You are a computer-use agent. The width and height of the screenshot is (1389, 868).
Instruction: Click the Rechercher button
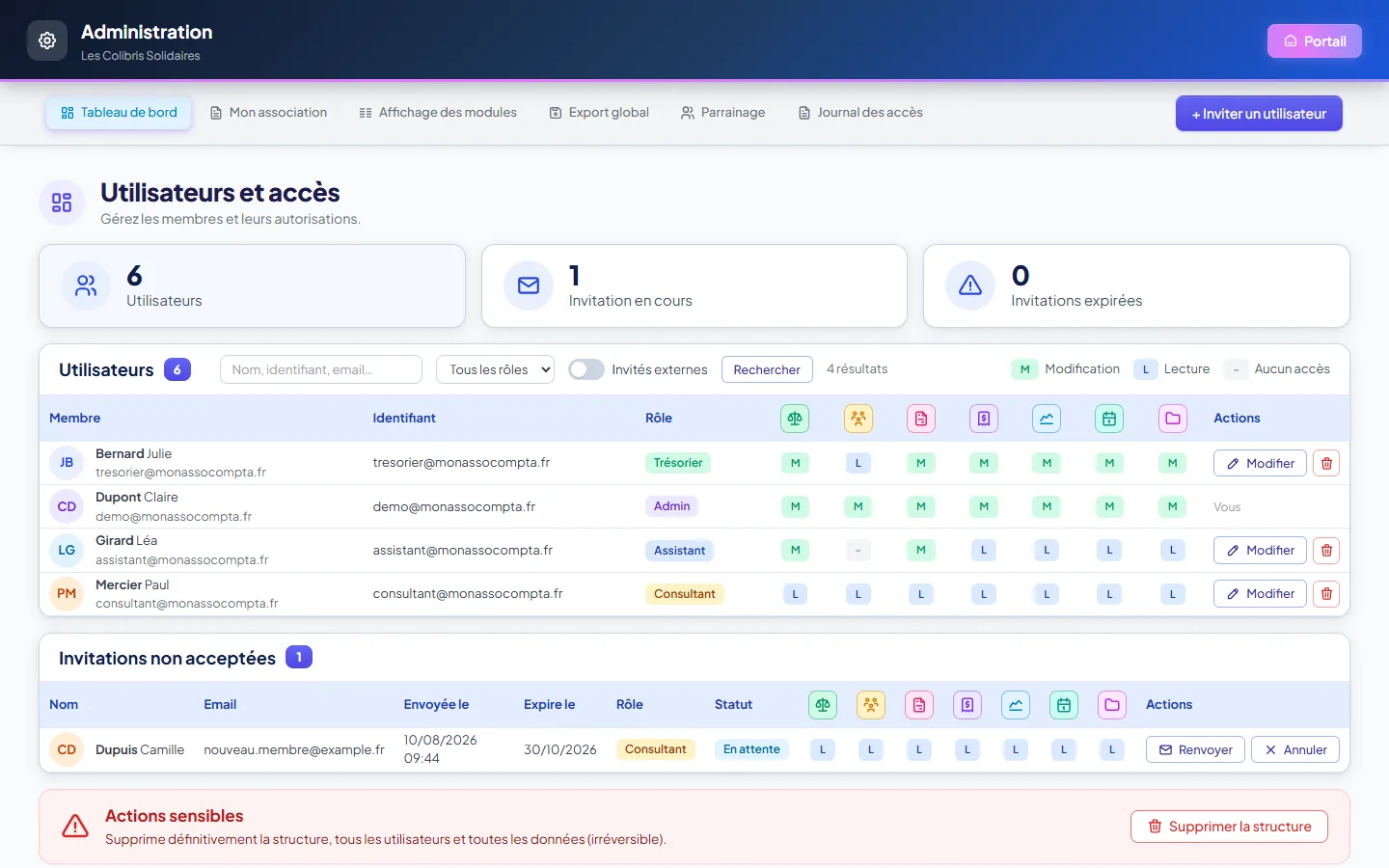(x=767, y=369)
